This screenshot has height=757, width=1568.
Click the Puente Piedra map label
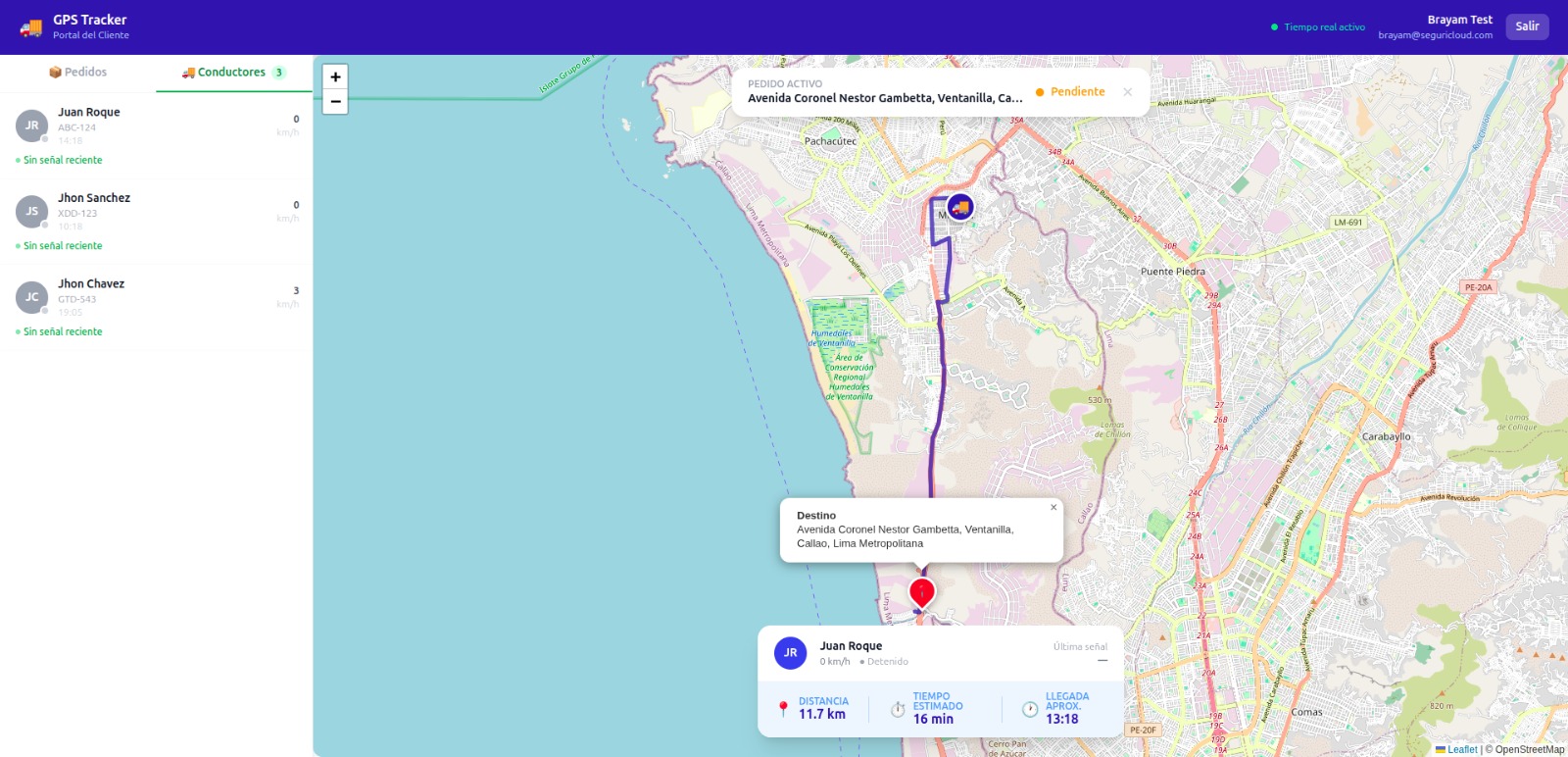point(1172,272)
